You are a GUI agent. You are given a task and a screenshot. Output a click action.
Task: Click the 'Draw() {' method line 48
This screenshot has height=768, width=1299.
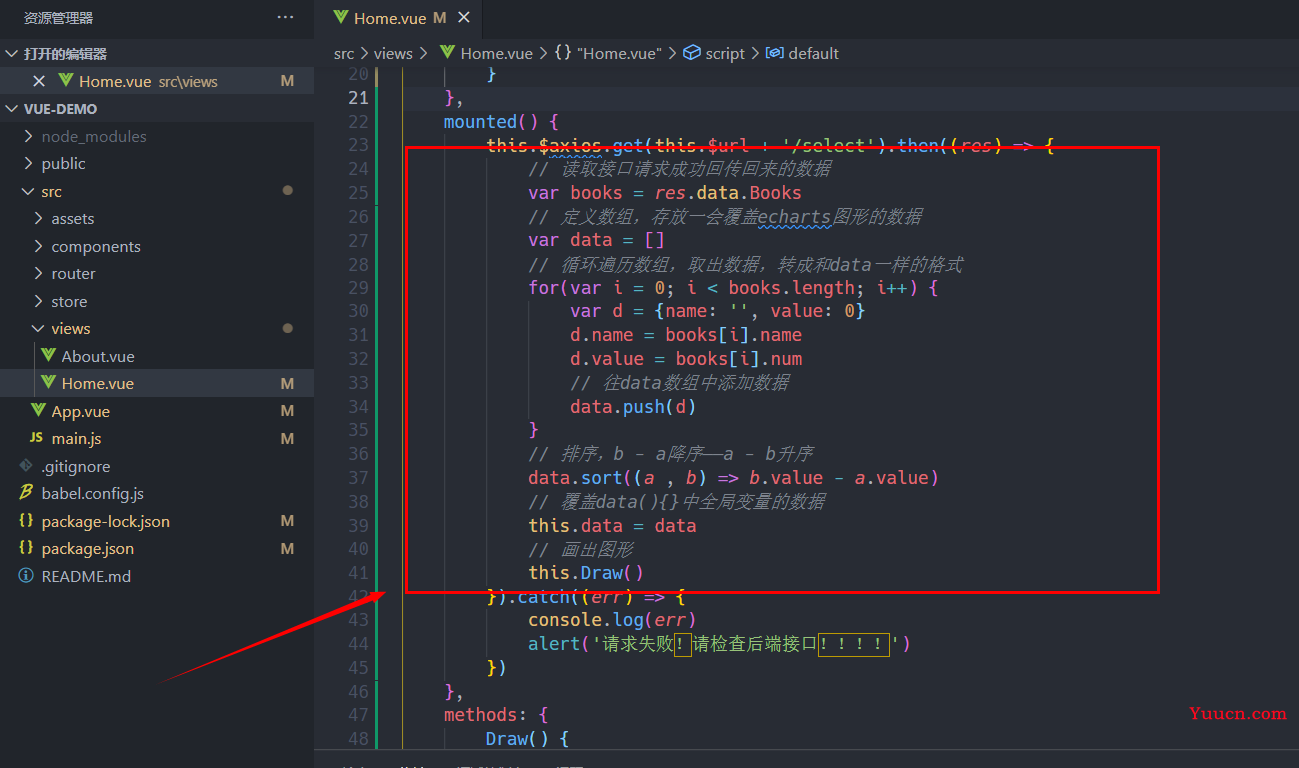point(527,739)
